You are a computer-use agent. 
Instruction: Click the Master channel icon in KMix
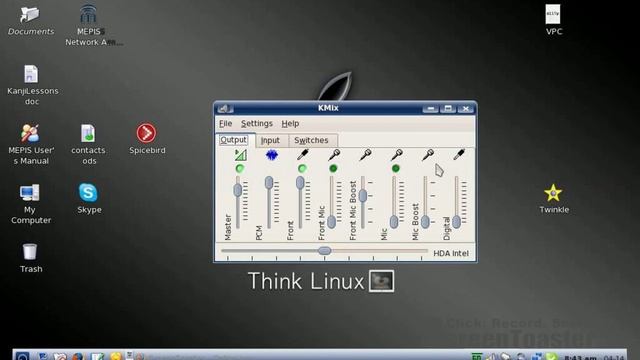pos(240,155)
